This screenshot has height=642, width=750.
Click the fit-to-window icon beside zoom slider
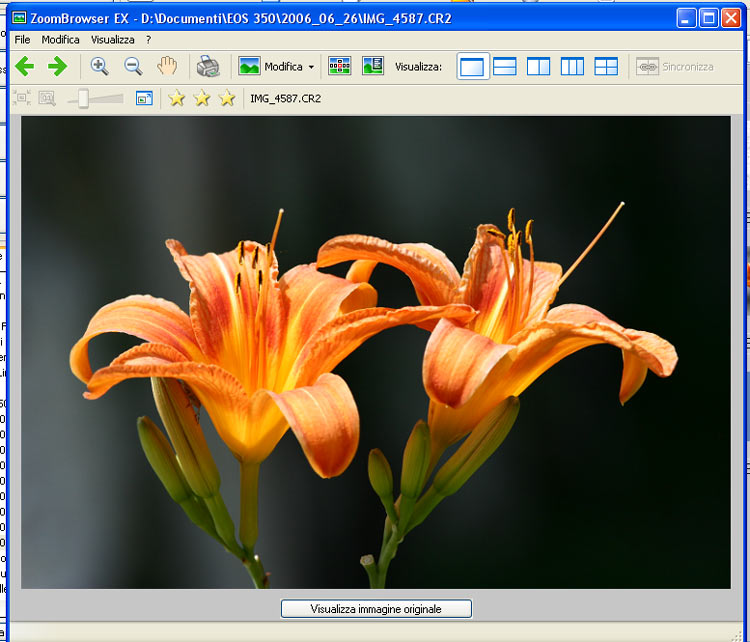tap(144, 98)
